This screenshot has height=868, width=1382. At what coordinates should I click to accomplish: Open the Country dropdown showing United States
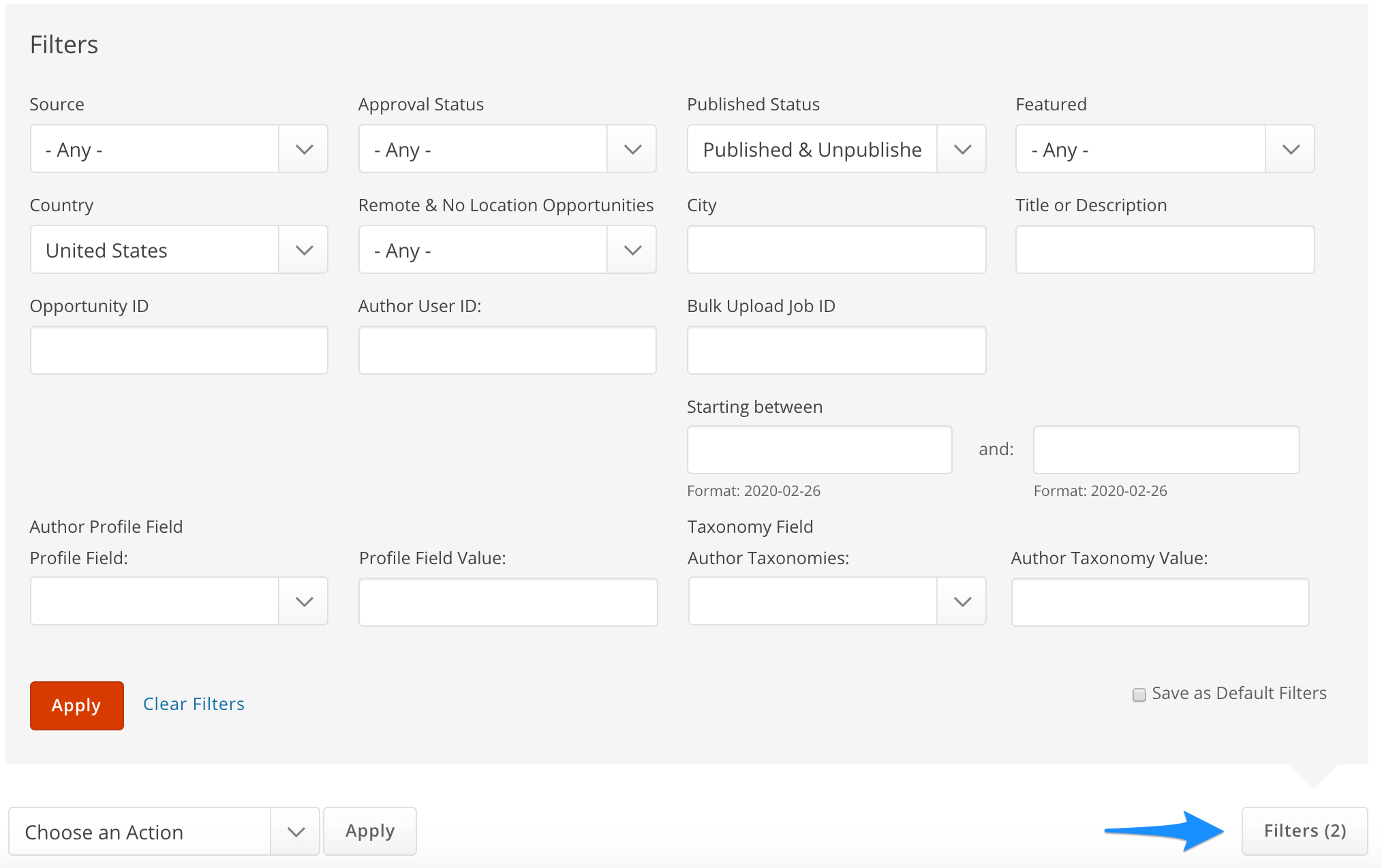click(x=179, y=249)
